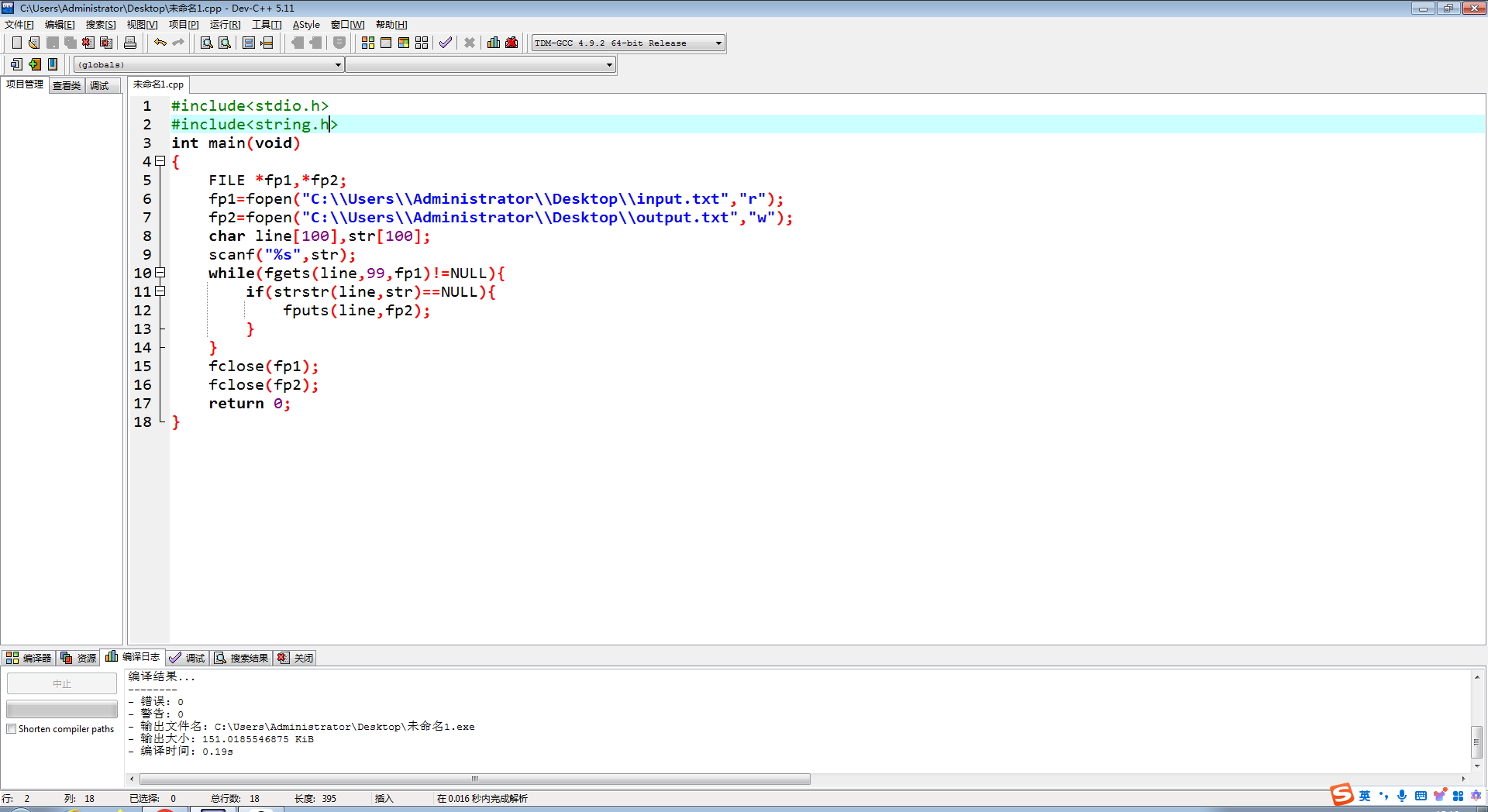Switch to the 项目管理 side tab
This screenshot has width=1488, height=812.
pyautogui.click(x=25, y=84)
